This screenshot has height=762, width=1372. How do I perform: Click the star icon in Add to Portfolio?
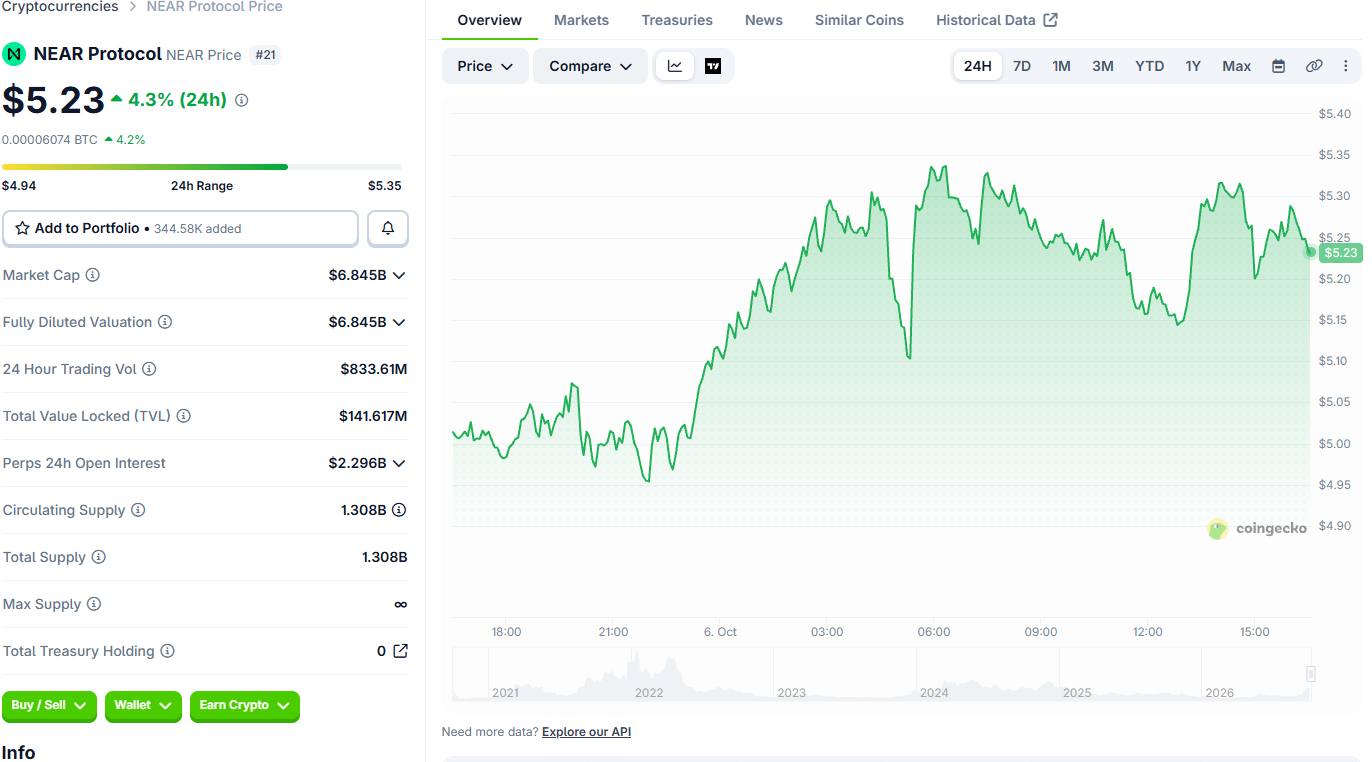[22, 228]
